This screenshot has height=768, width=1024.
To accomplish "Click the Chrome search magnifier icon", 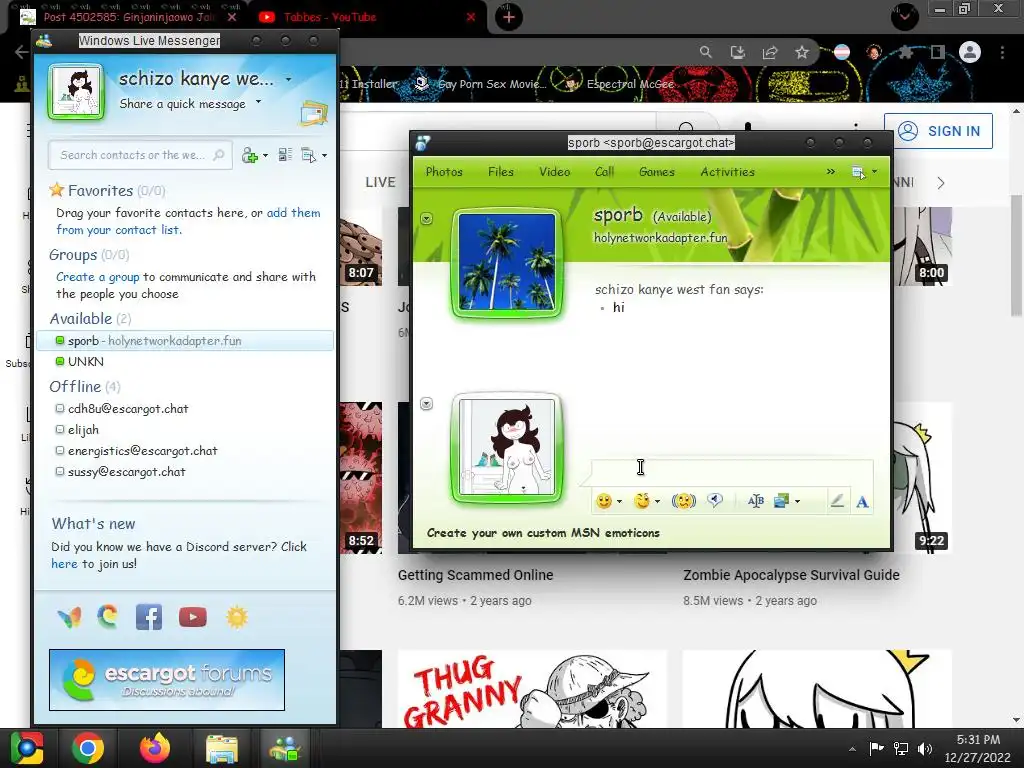I will point(705,52).
